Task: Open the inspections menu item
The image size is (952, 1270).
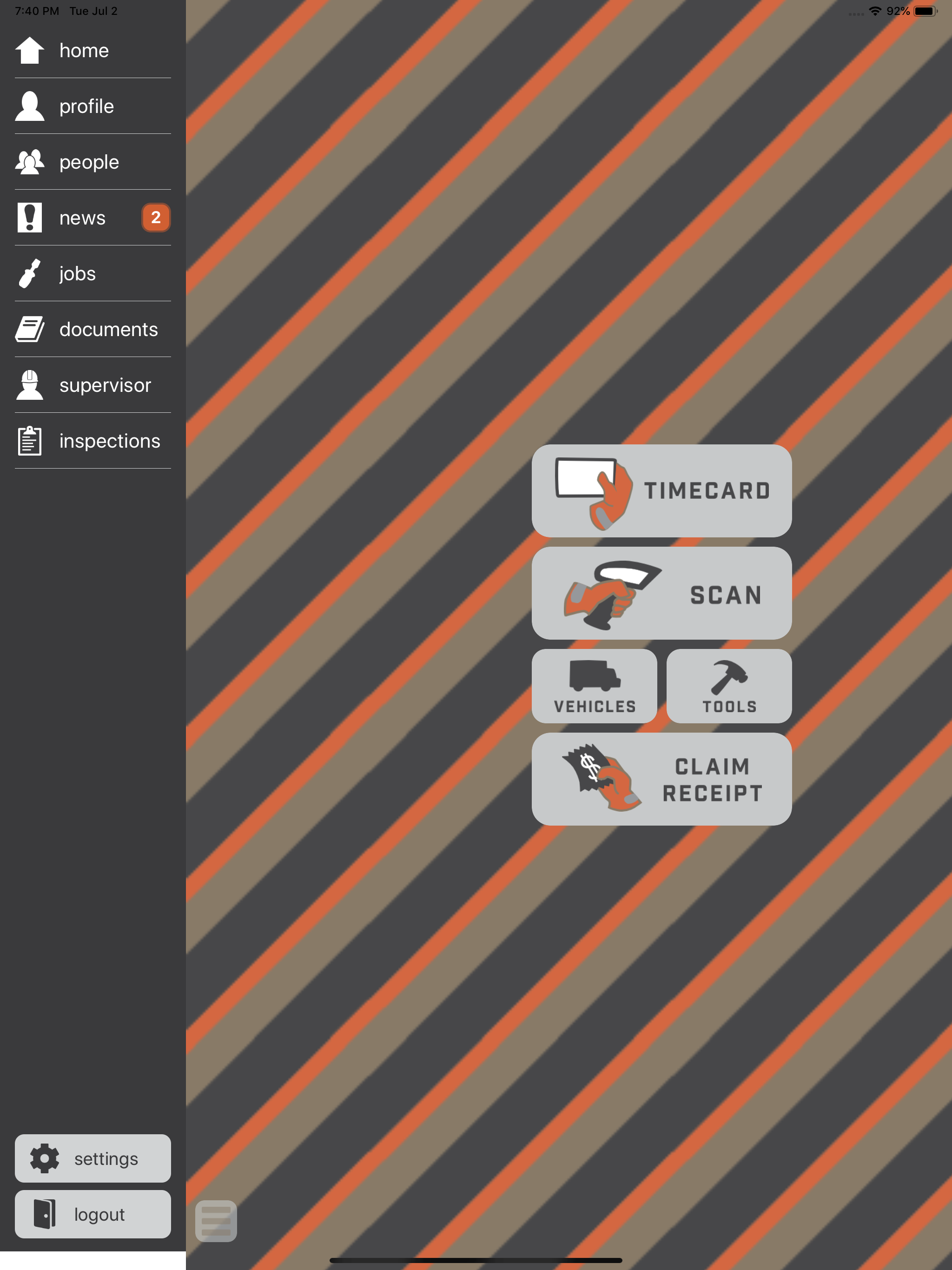Action: (93, 440)
